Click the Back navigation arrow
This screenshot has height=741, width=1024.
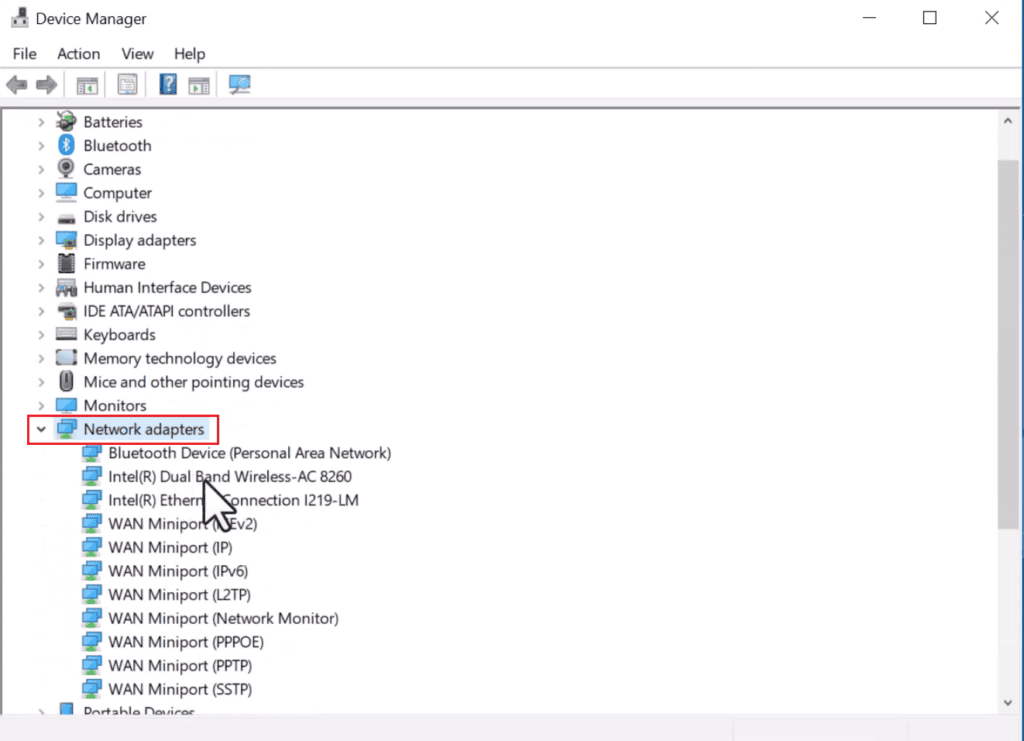(x=16, y=84)
